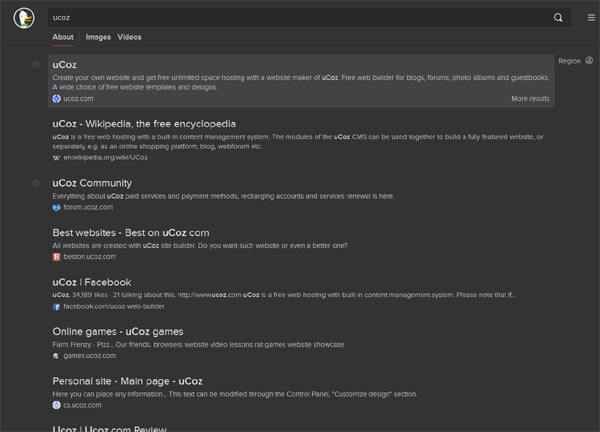Image resolution: width=600 pixels, height=432 pixels.
Task: Click the Facebook snippet mentioning 34,189 likes
Action: [284, 295]
